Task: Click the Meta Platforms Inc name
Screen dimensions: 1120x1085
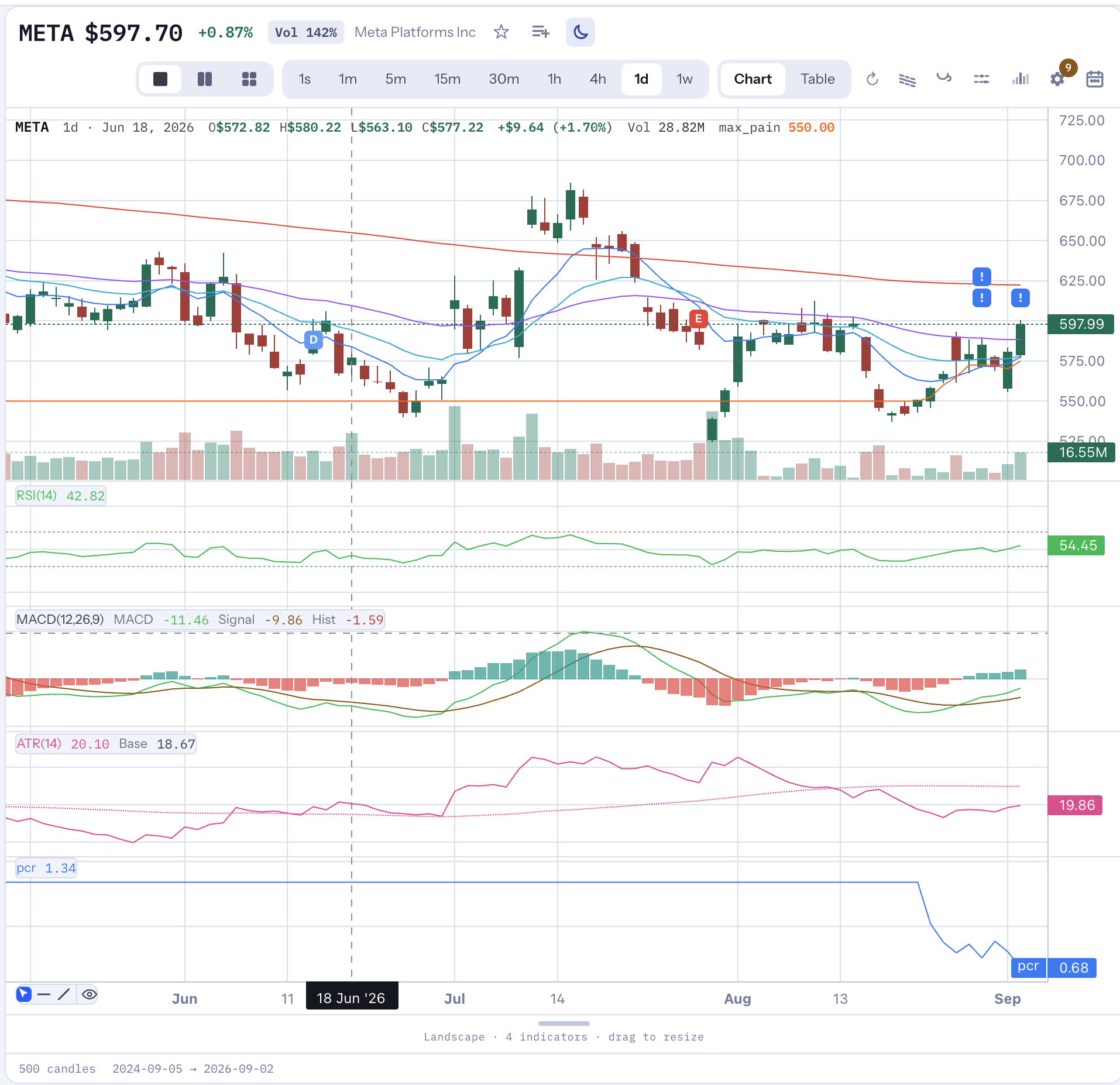Action: tap(415, 32)
